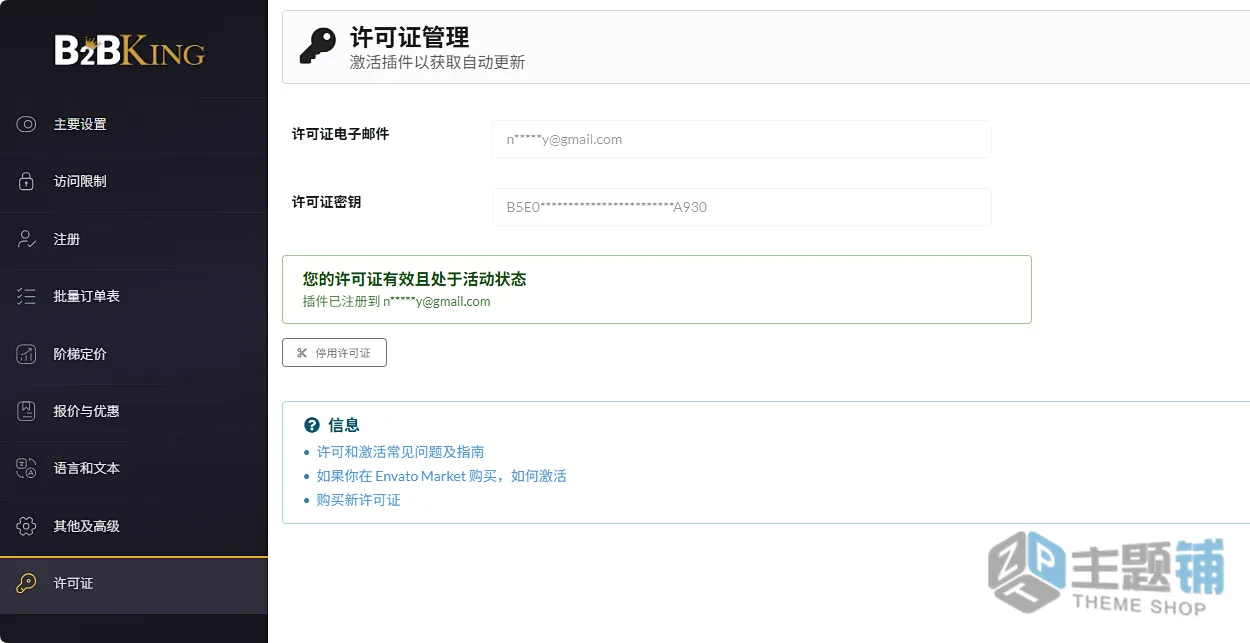Click the lock icon beside 访问限制

click(x=27, y=181)
